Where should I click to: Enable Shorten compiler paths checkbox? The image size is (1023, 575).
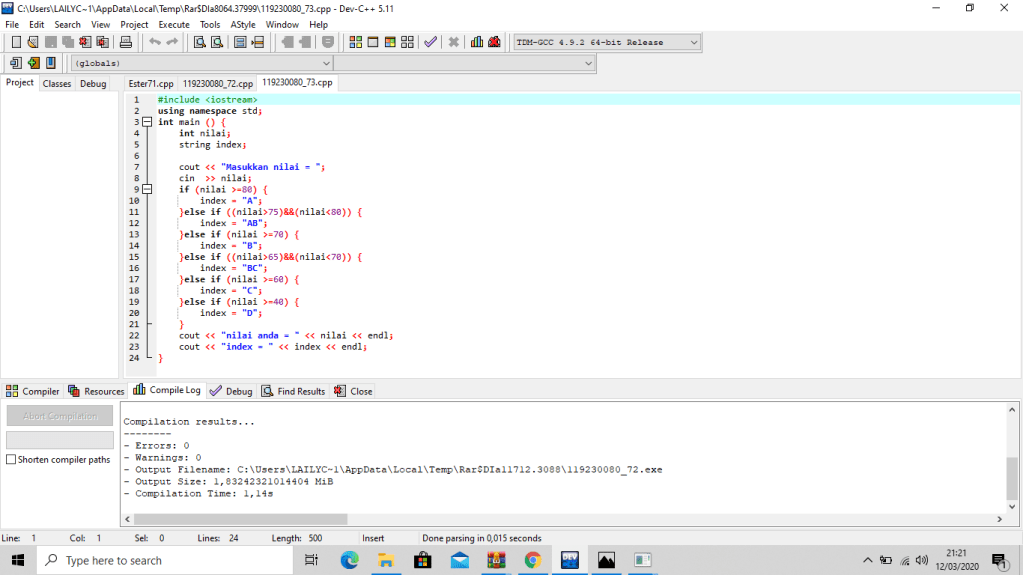pyautogui.click(x=11, y=460)
